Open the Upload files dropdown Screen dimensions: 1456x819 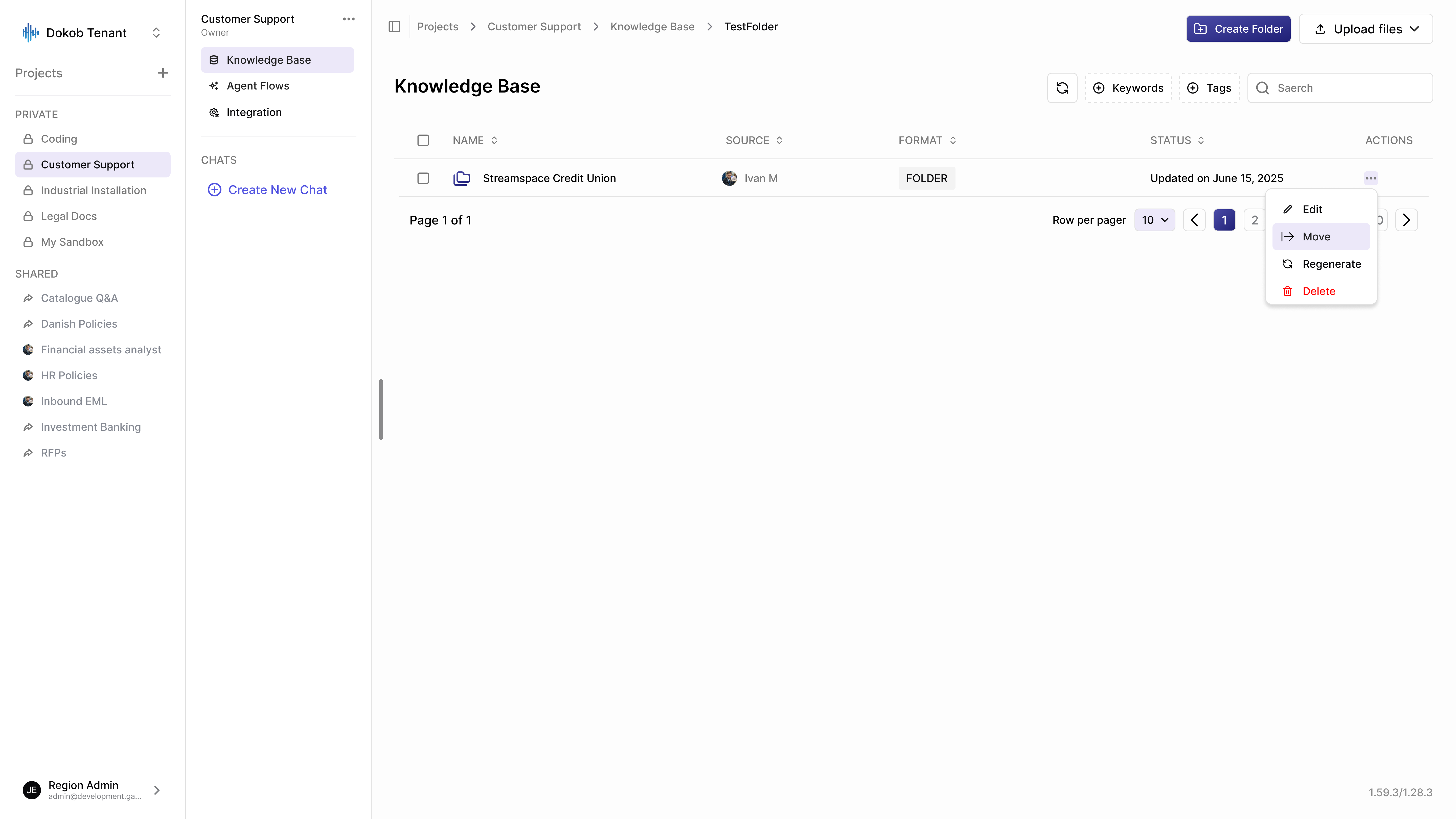(1366, 29)
